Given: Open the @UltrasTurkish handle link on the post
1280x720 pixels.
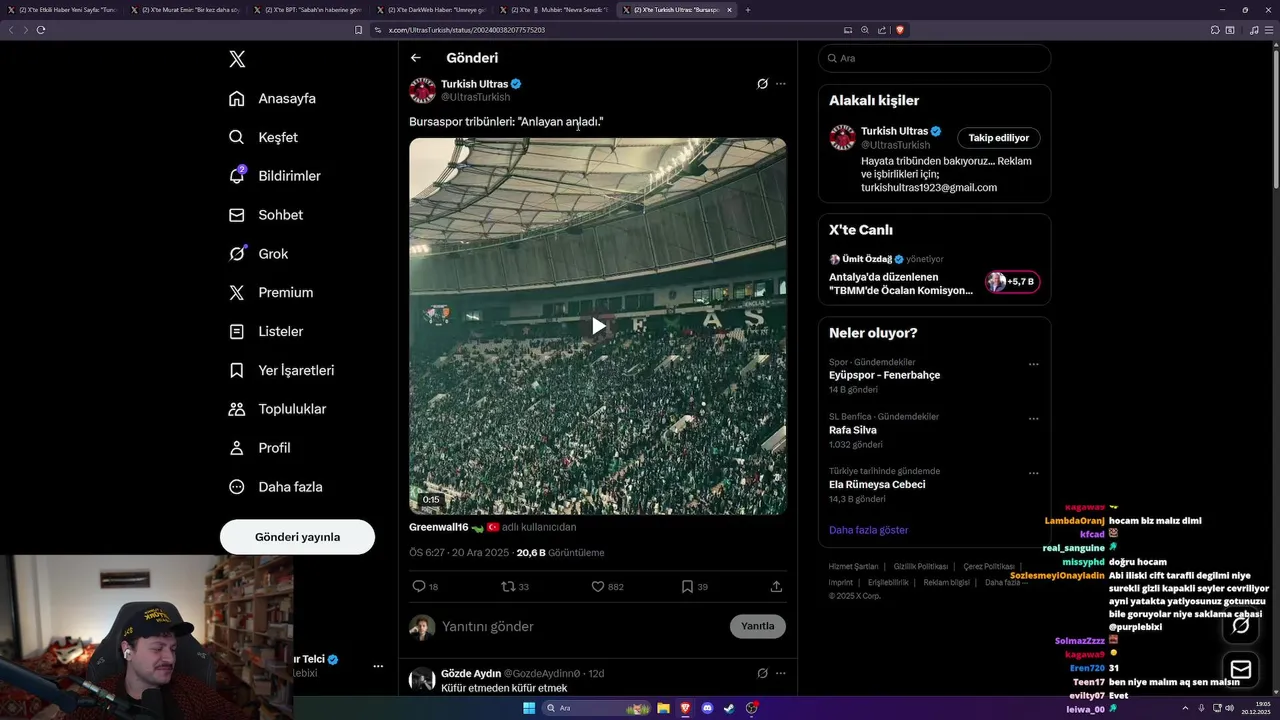Looking at the screenshot, I should coord(476,97).
